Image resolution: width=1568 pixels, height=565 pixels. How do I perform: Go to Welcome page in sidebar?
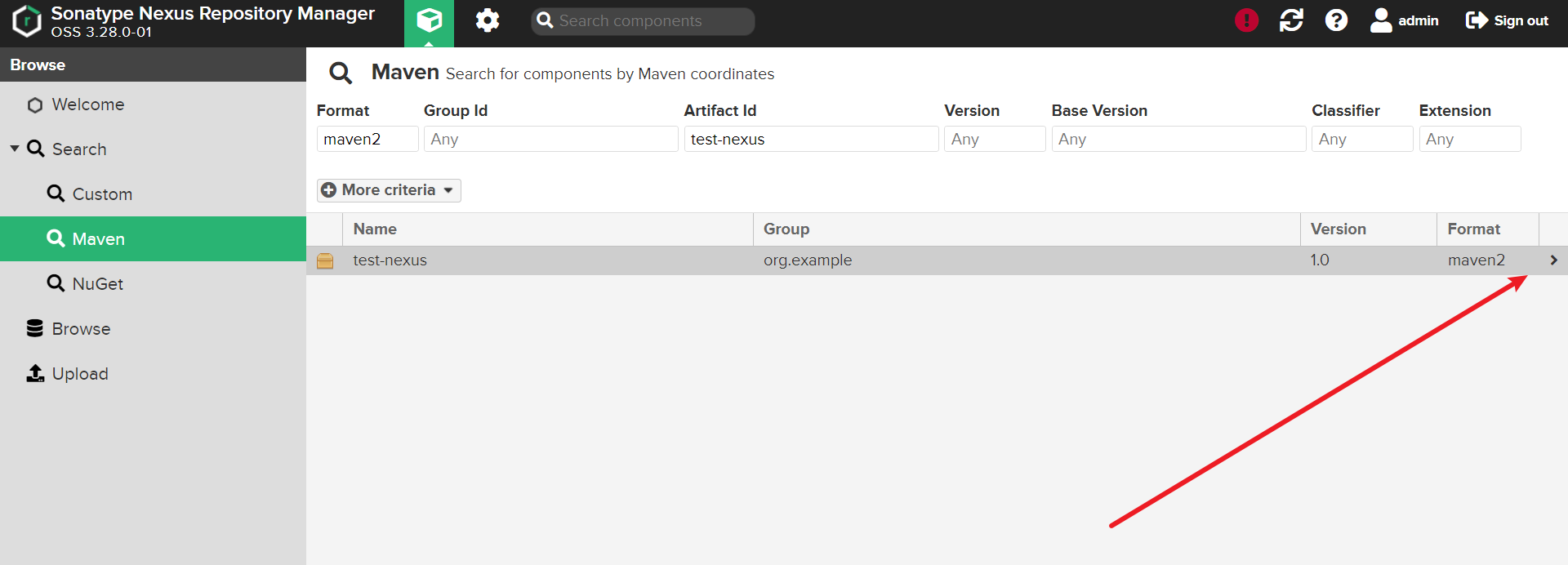pos(87,105)
